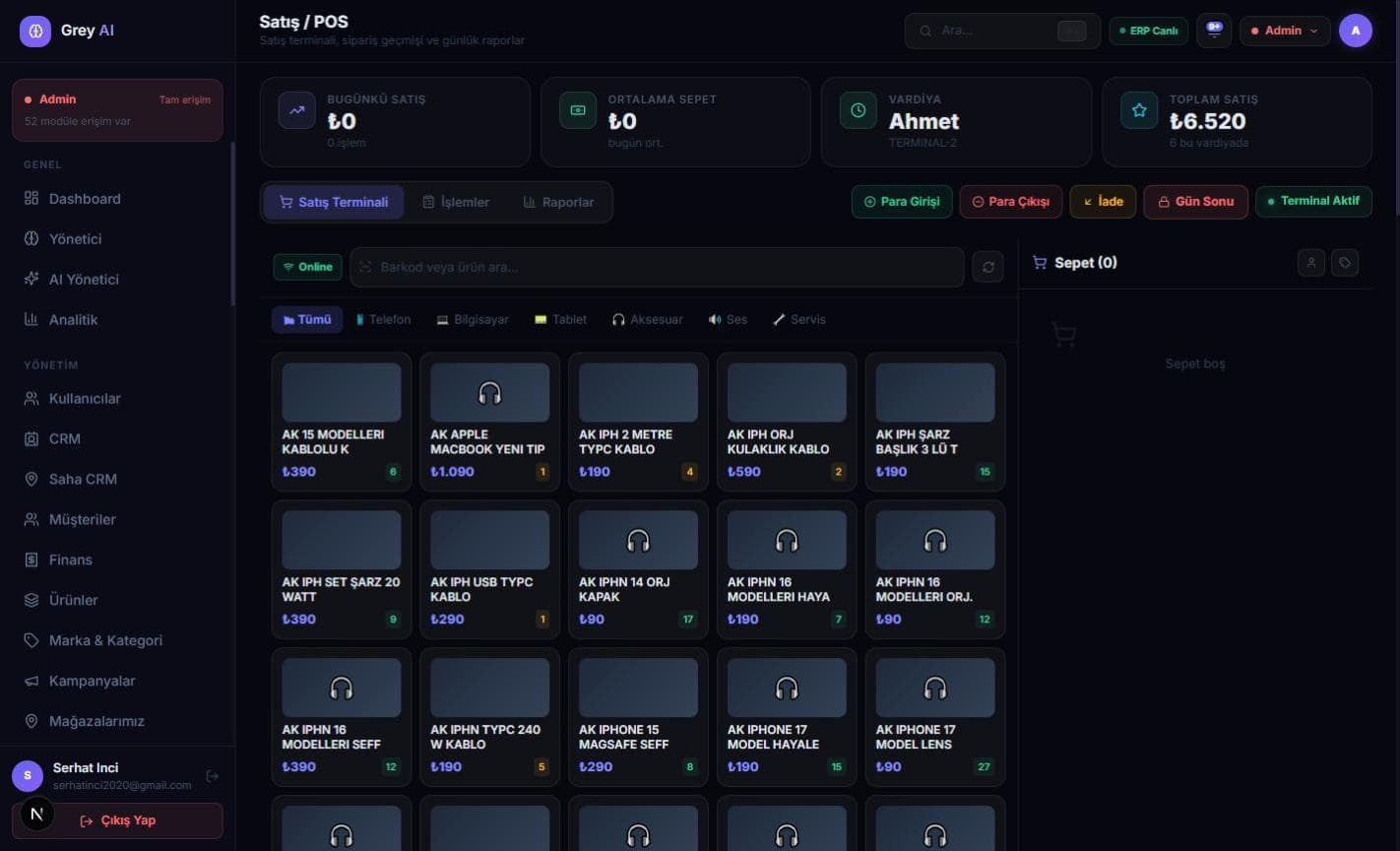Add AK IPH ORJ KULAKLIK KABLO
The height and width of the screenshot is (851, 1400).
787,422
